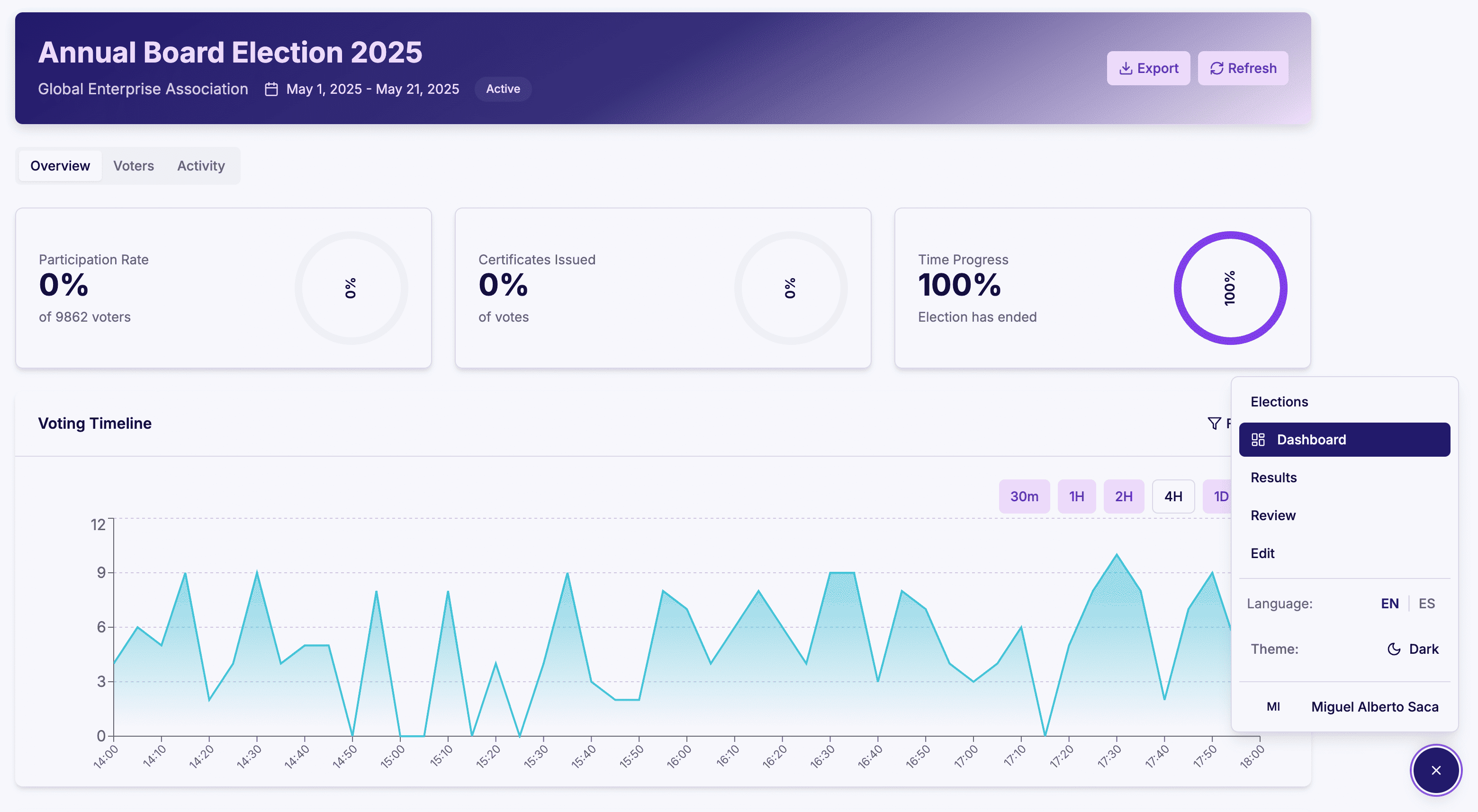
Task: Open Review from the navigation menu
Action: (1273, 515)
